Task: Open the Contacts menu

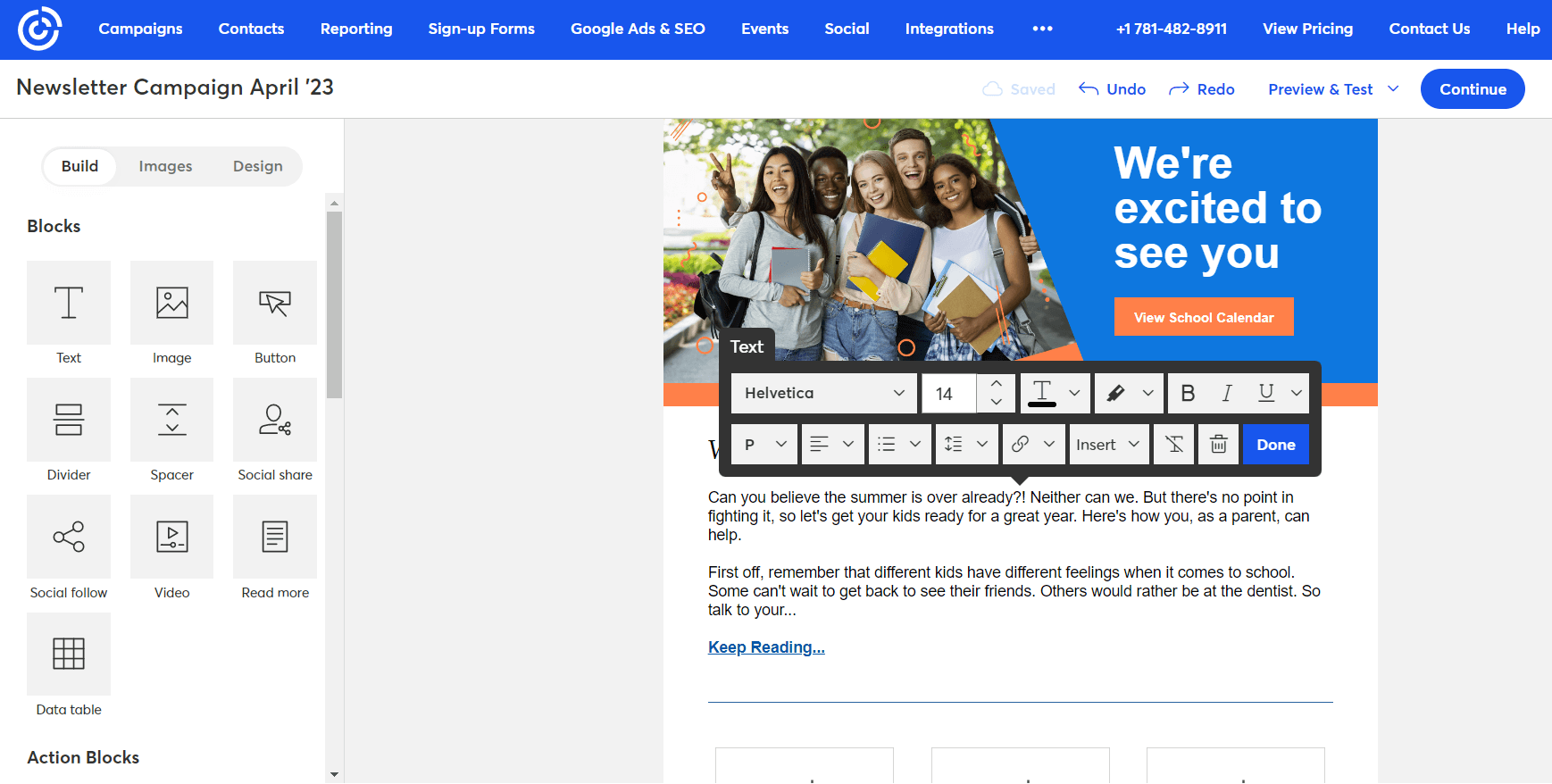Action: (251, 29)
